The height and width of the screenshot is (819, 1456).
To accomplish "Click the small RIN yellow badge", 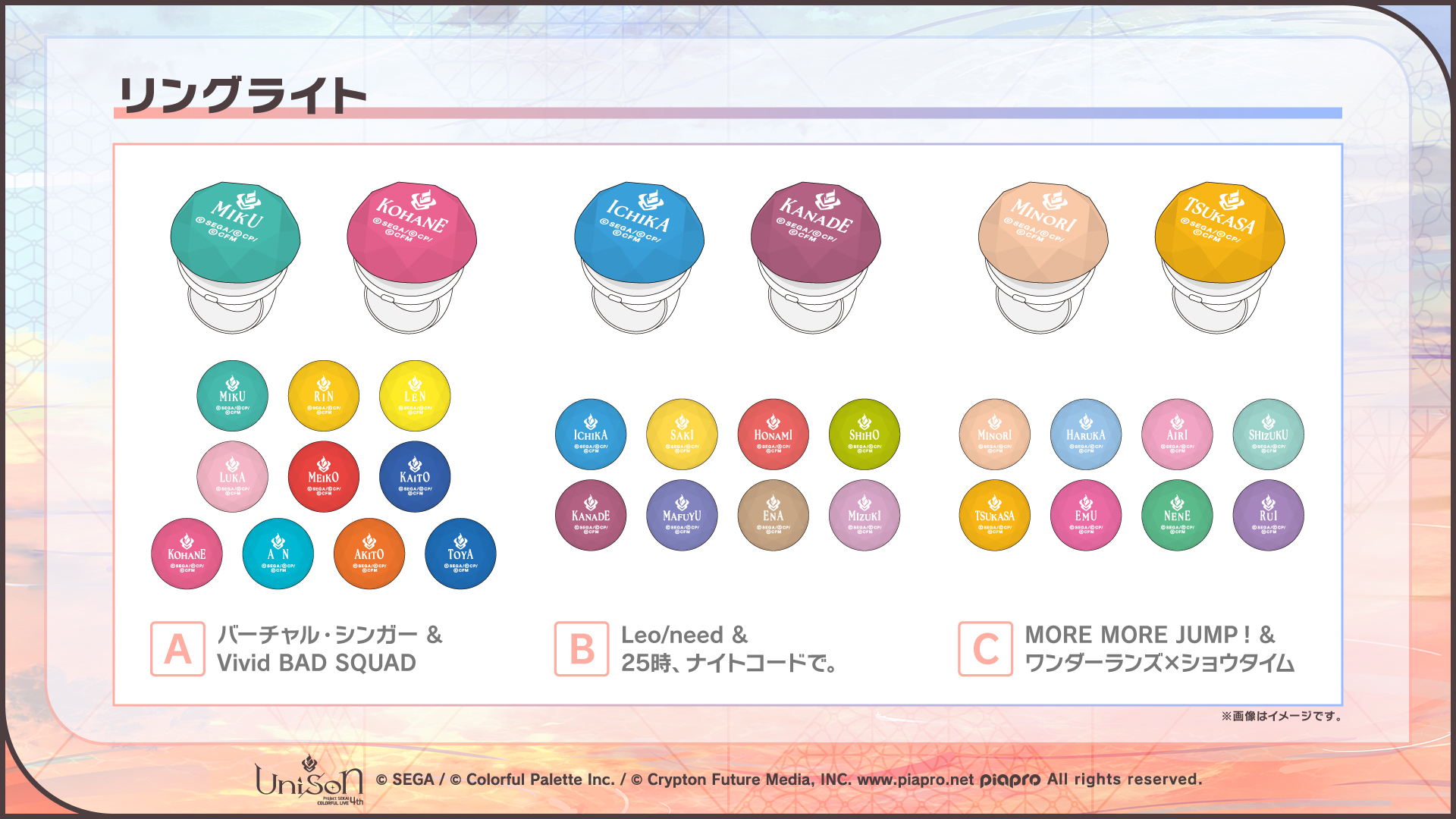I will (324, 396).
